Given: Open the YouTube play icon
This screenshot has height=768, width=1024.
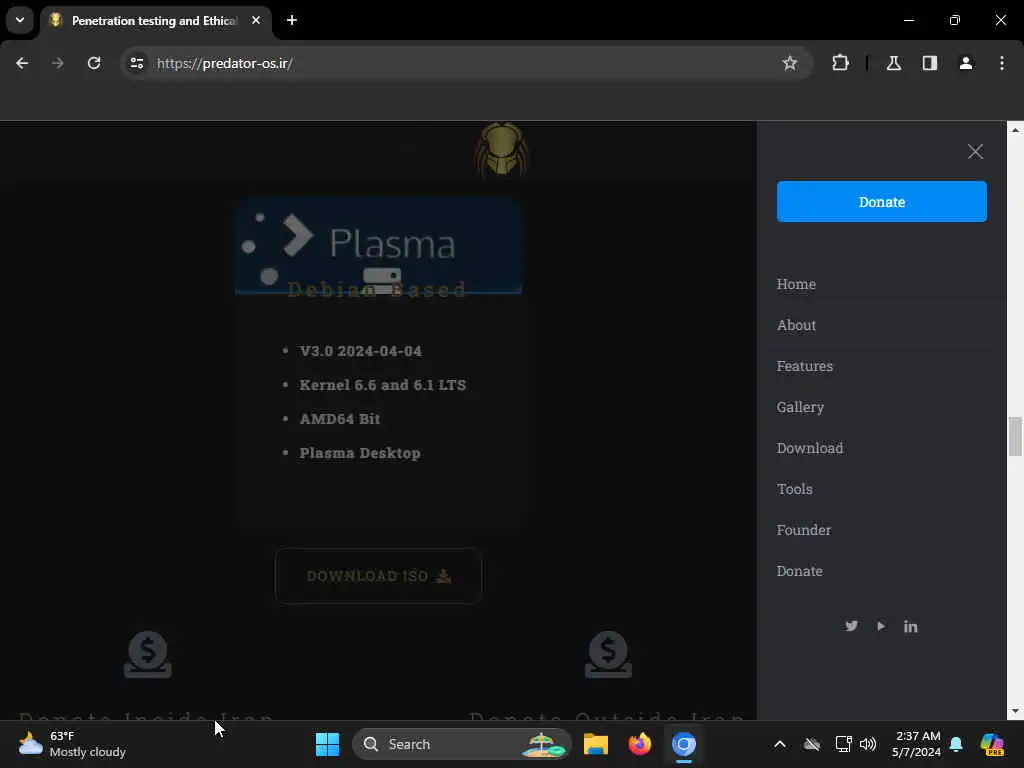Looking at the screenshot, I should 881,626.
